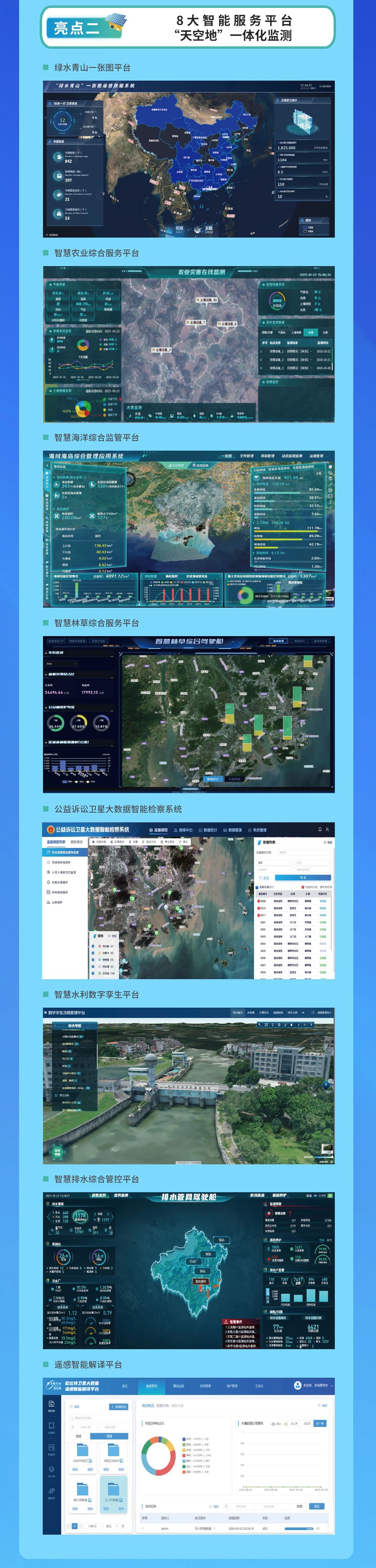Click the layers sample library icon in sidebar
Viewport: 376px width, 1568px height.
(51, 1469)
